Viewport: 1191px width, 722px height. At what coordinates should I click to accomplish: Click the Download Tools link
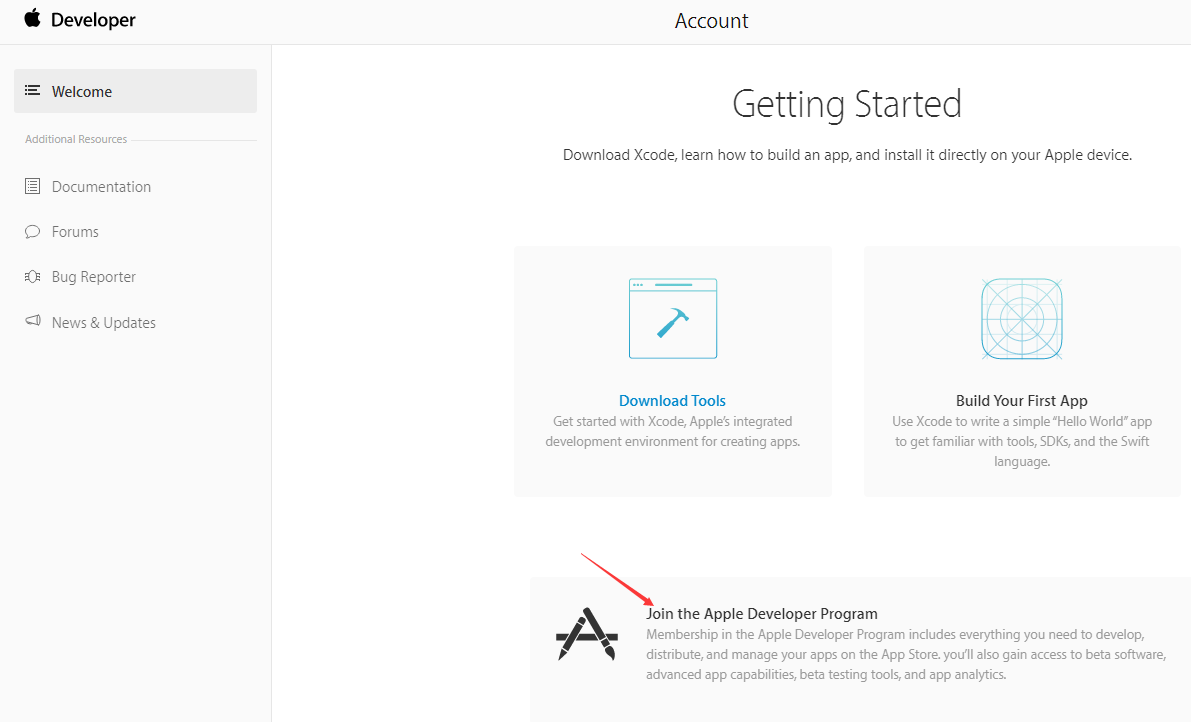pyautogui.click(x=672, y=401)
